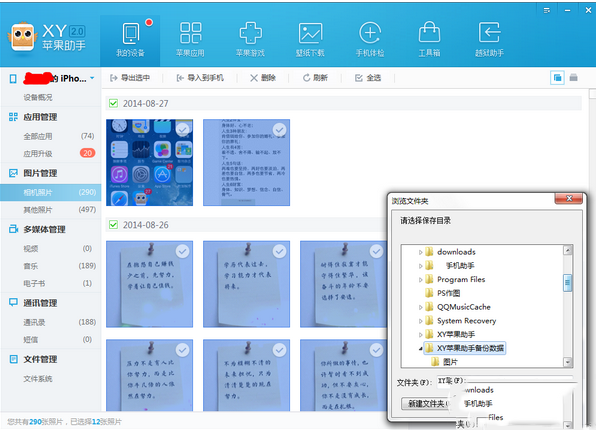The image size is (596, 430).
Task: Open the 苹果游戏 tab
Action: coord(250,41)
